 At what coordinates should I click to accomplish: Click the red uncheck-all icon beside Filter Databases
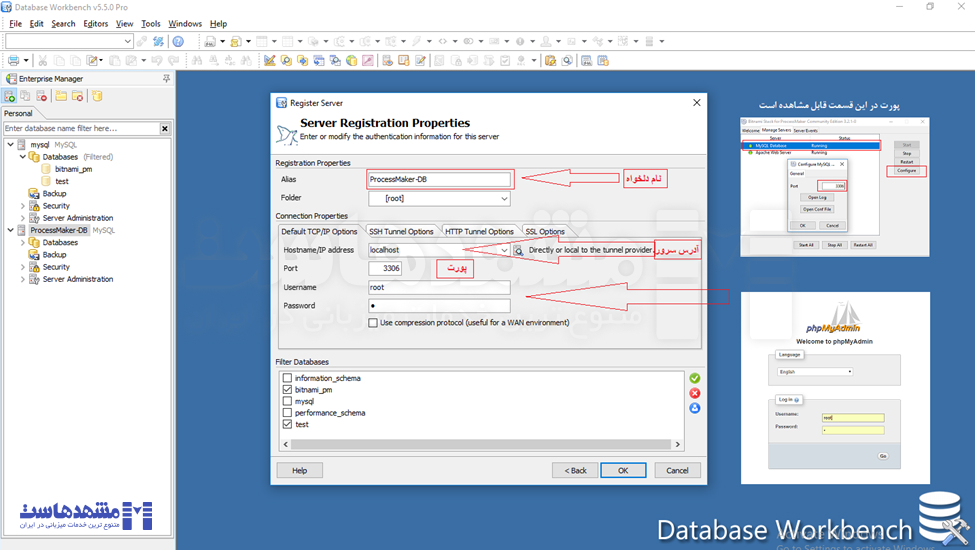tap(695, 393)
